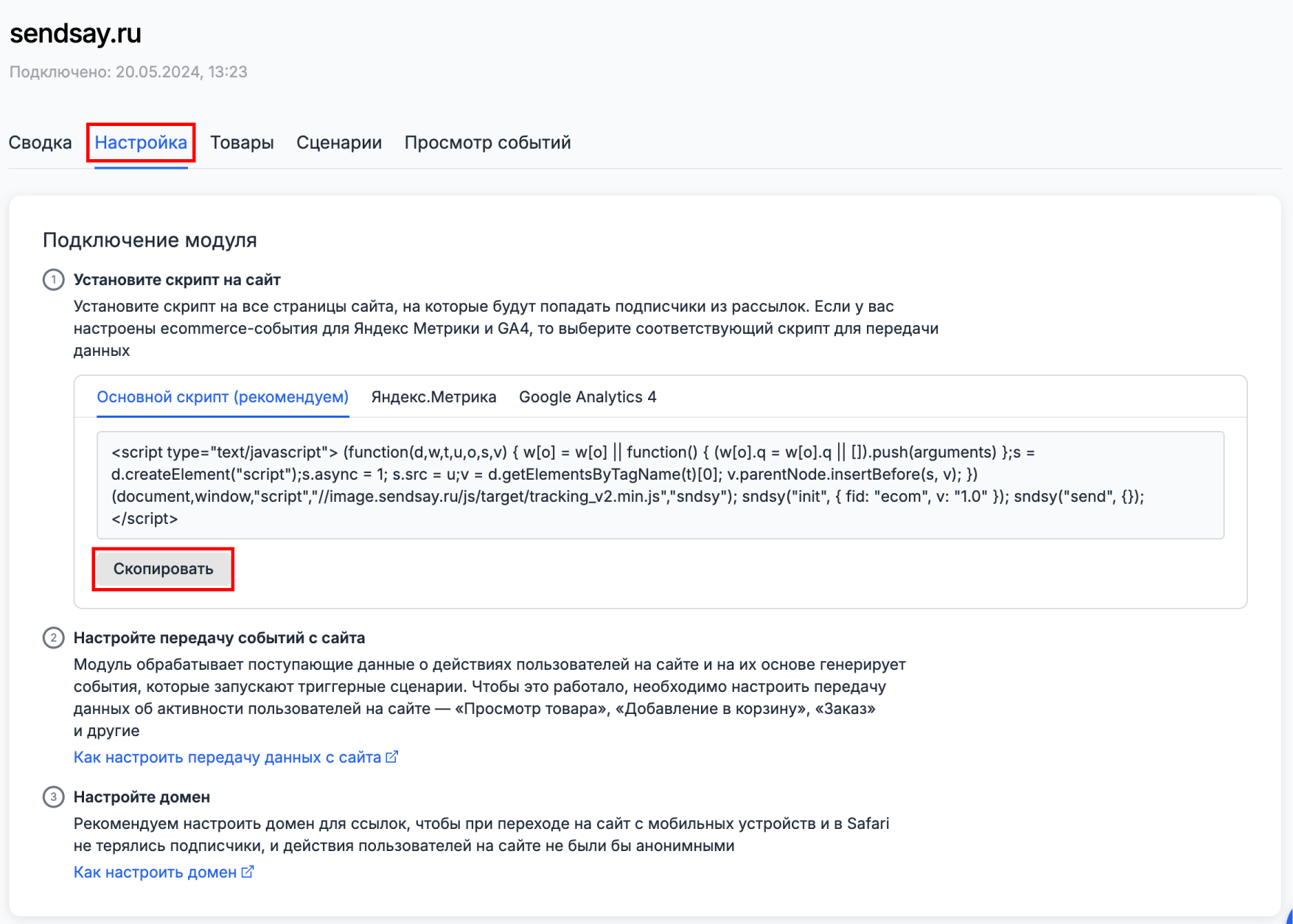
Task: Open the Просмотр событий tab
Action: (x=487, y=142)
